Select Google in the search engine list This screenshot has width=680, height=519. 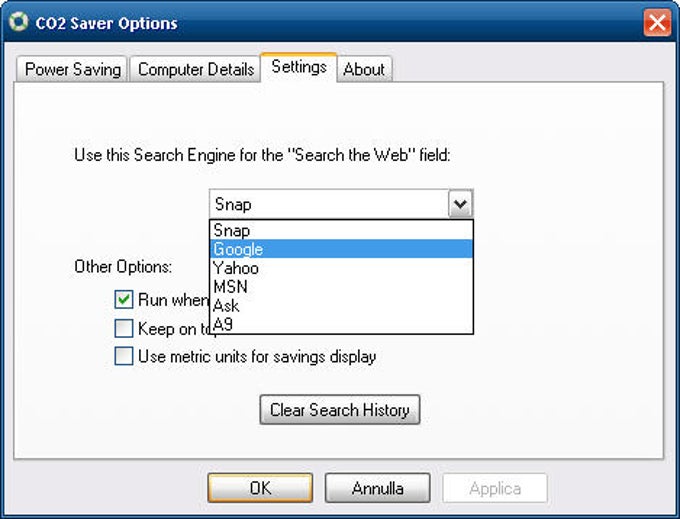click(x=341, y=249)
